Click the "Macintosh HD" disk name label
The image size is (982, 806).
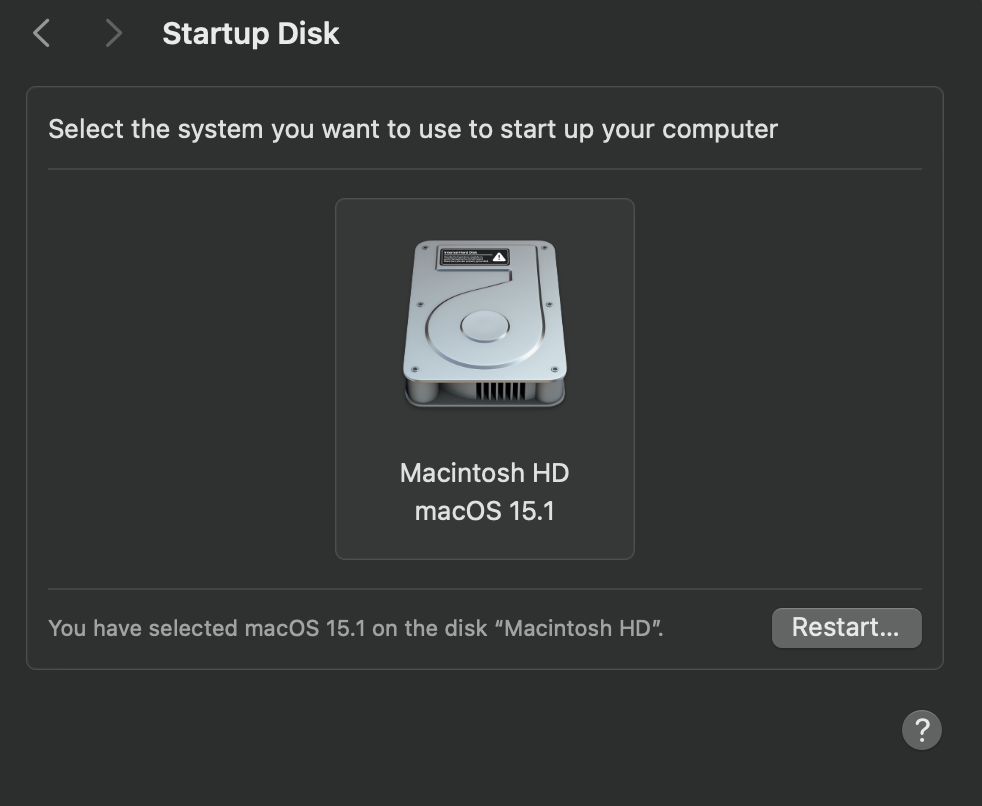pos(485,473)
